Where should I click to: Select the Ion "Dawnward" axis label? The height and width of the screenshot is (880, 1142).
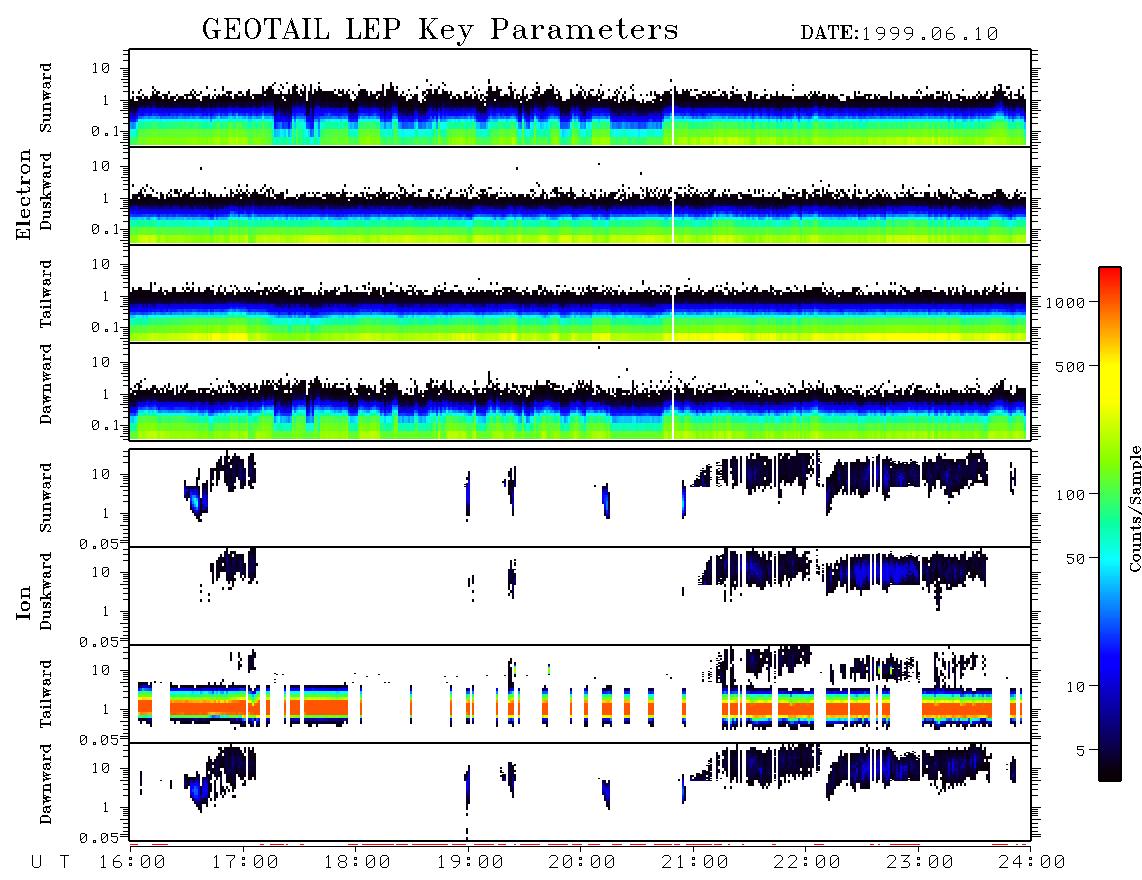click(46, 784)
